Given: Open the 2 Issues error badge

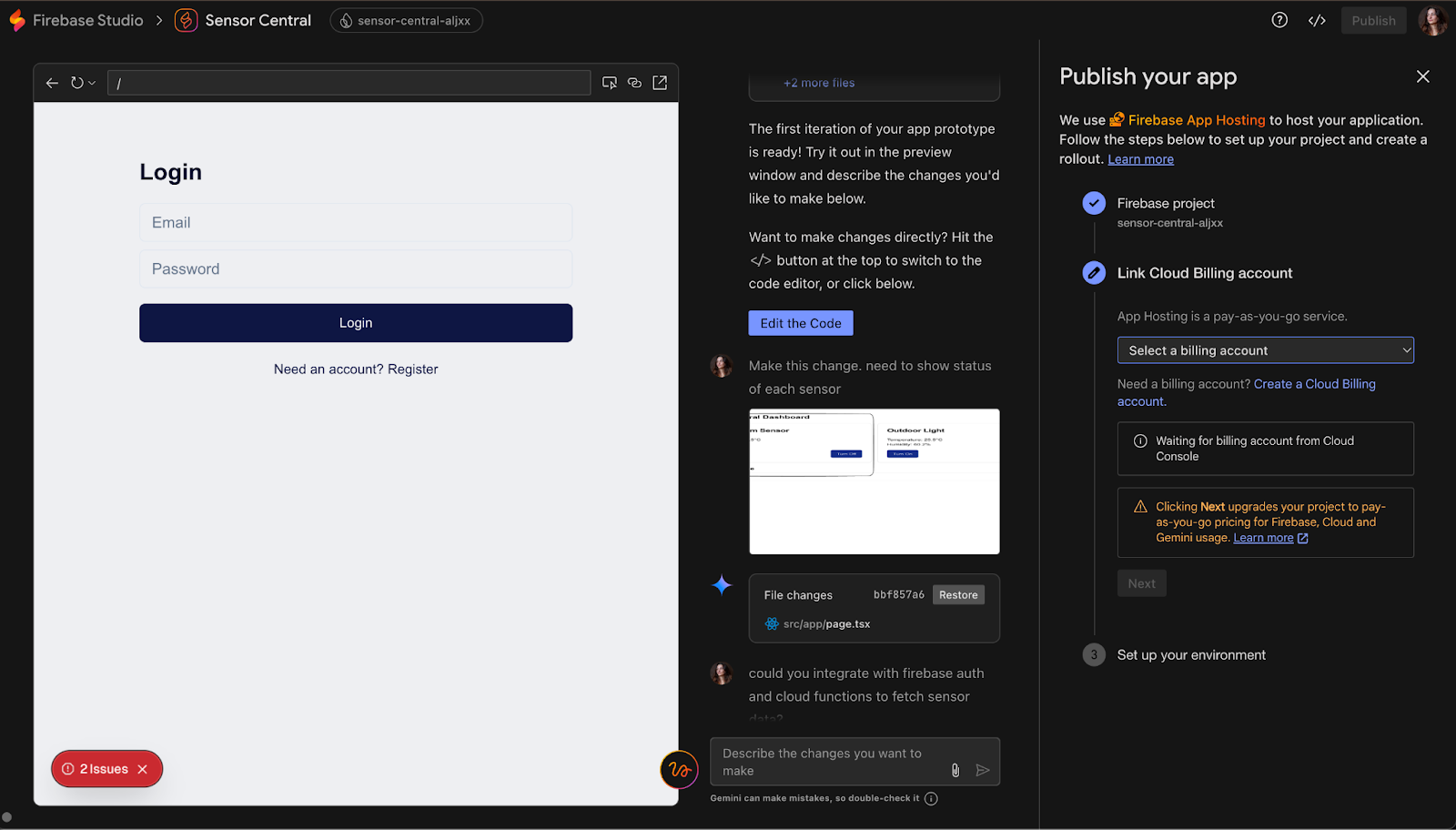Looking at the screenshot, I should point(96,769).
